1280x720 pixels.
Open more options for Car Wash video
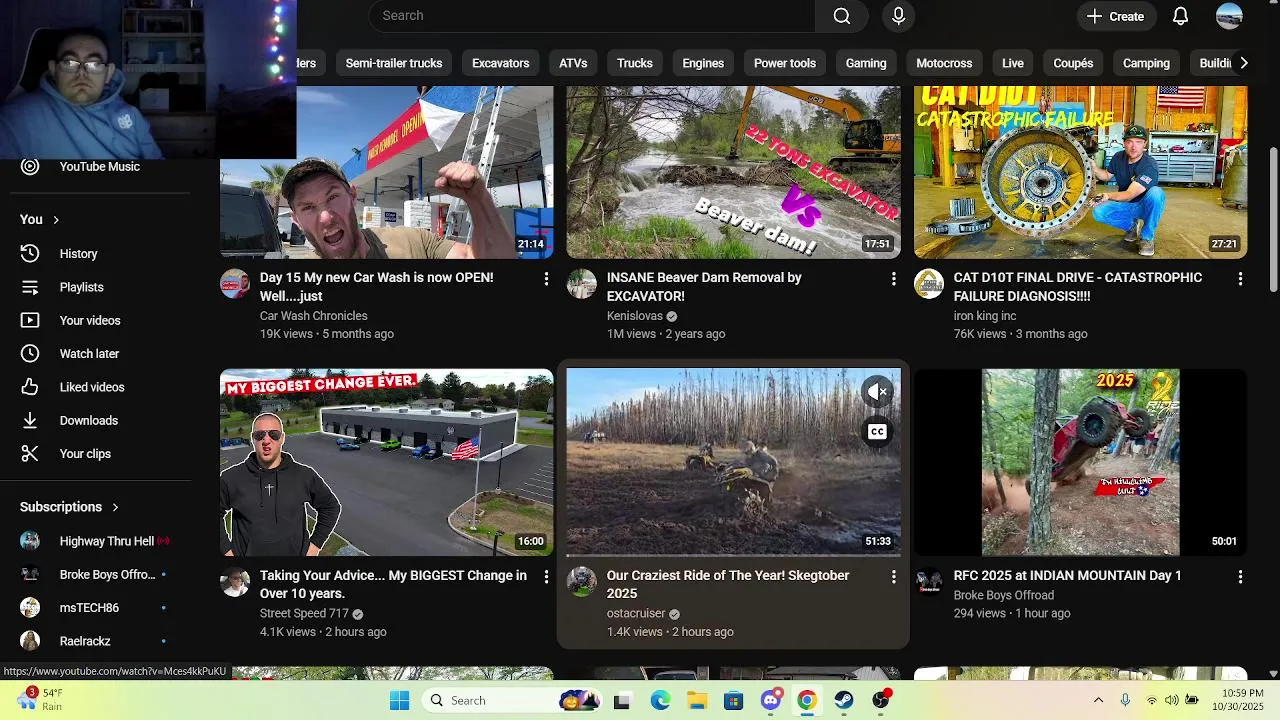point(546,279)
